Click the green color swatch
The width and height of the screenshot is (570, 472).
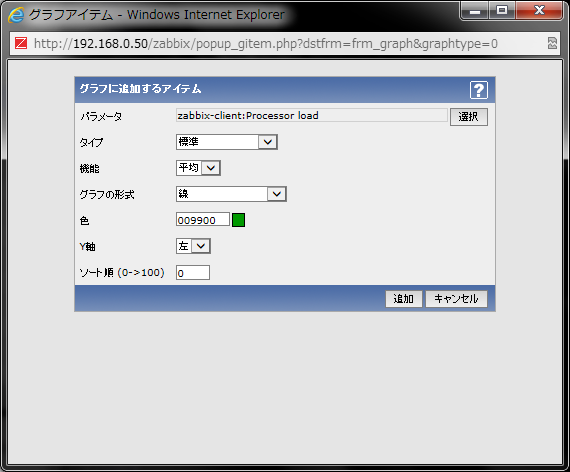238,220
